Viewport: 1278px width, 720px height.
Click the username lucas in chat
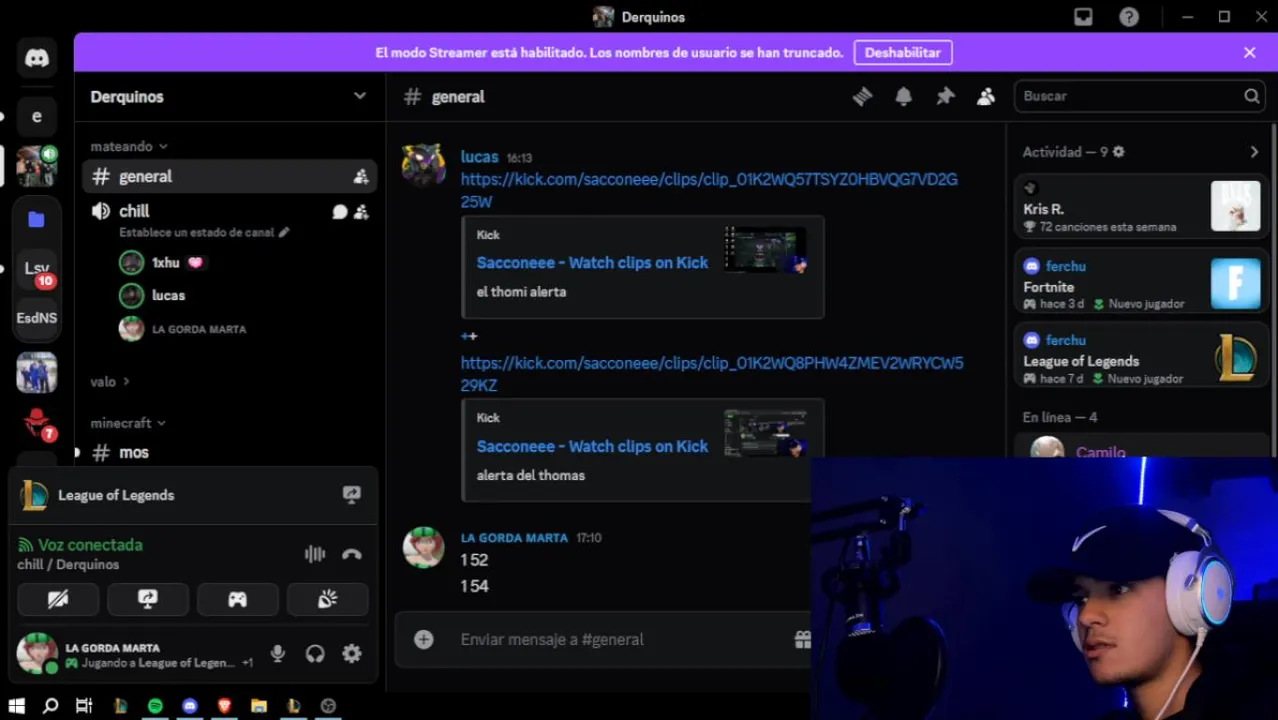479,157
